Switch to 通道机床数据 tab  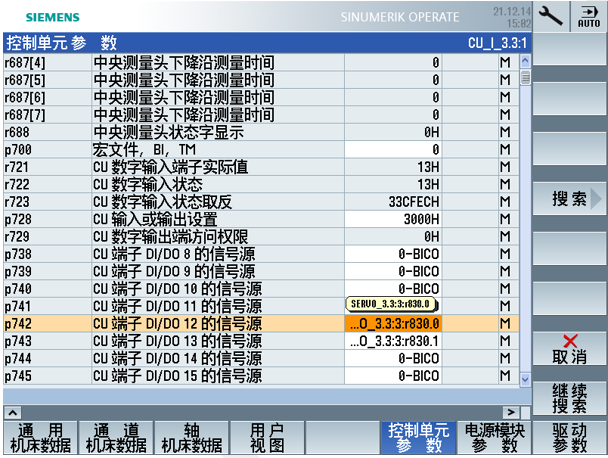click(x=116, y=438)
